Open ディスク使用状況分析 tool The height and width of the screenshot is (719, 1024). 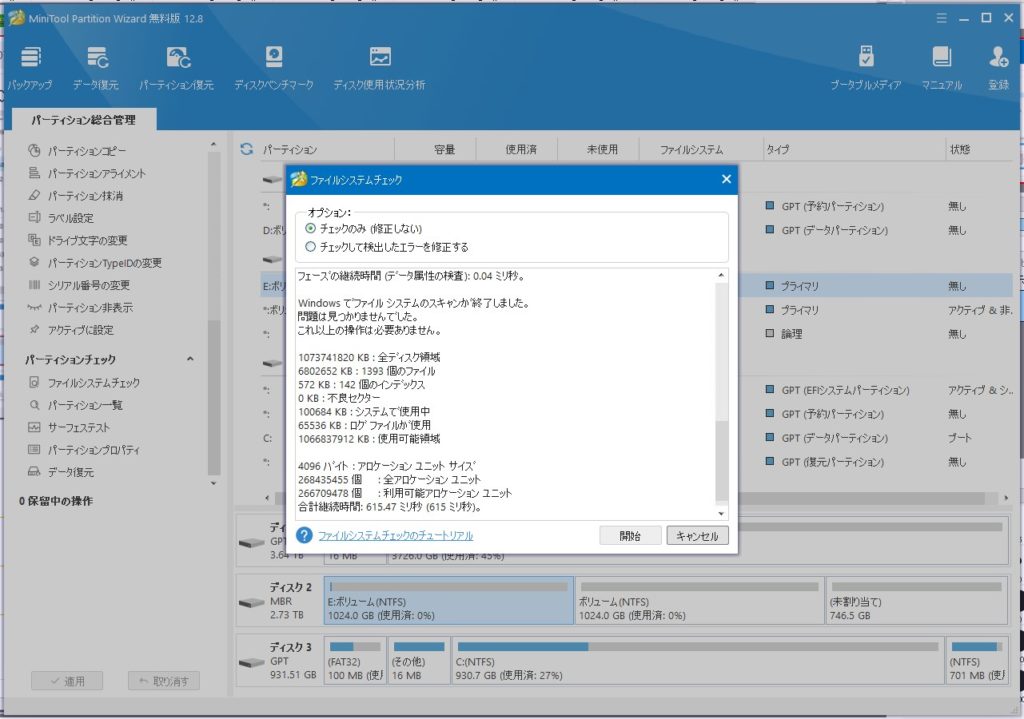[379, 62]
